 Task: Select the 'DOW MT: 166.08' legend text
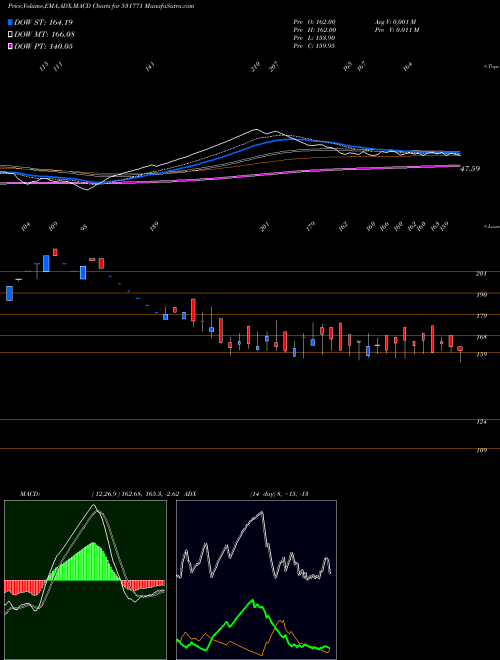(44, 34)
